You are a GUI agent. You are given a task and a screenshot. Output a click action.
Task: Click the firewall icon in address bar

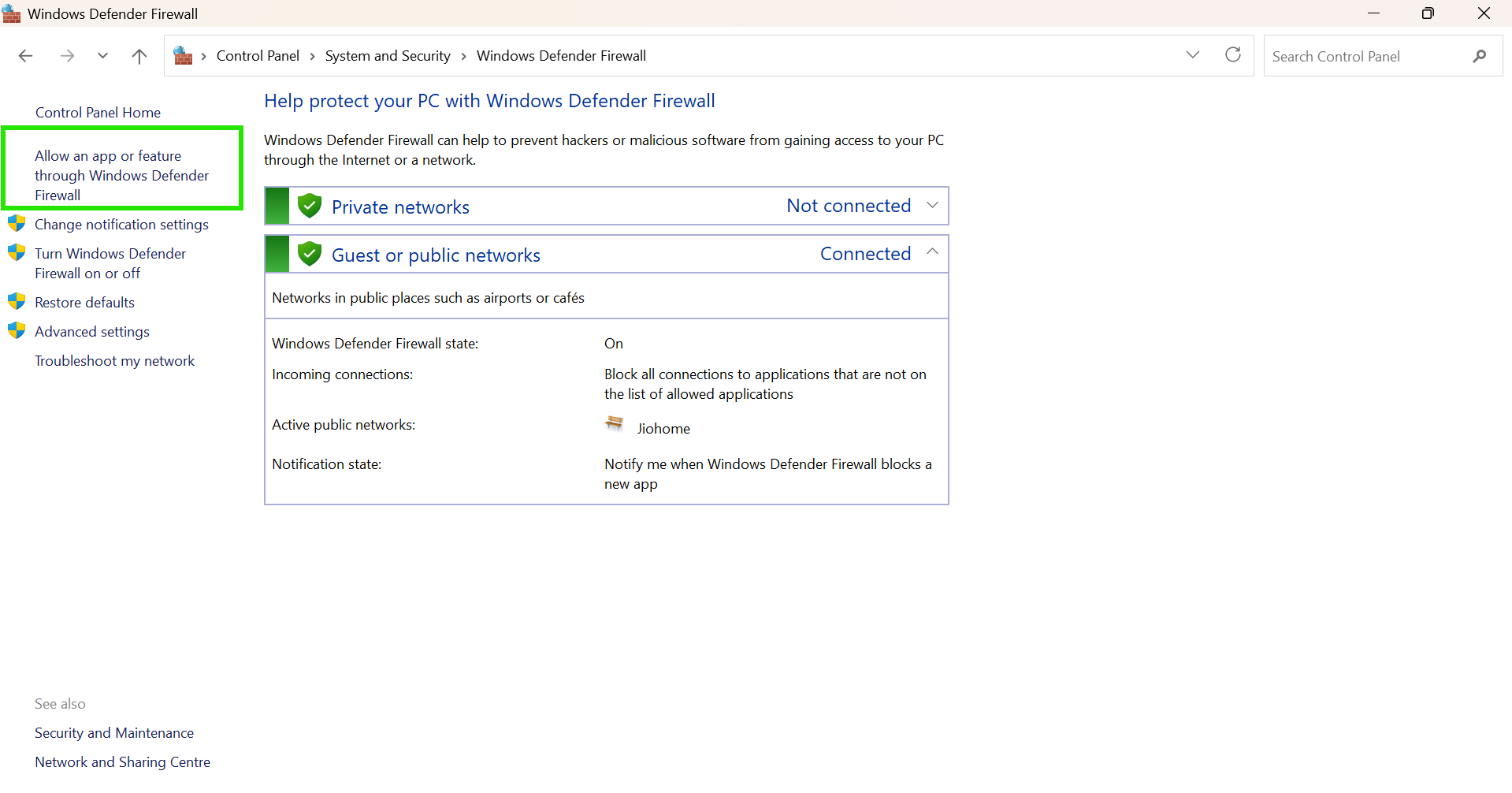pyautogui.click(x=183, y=56)
